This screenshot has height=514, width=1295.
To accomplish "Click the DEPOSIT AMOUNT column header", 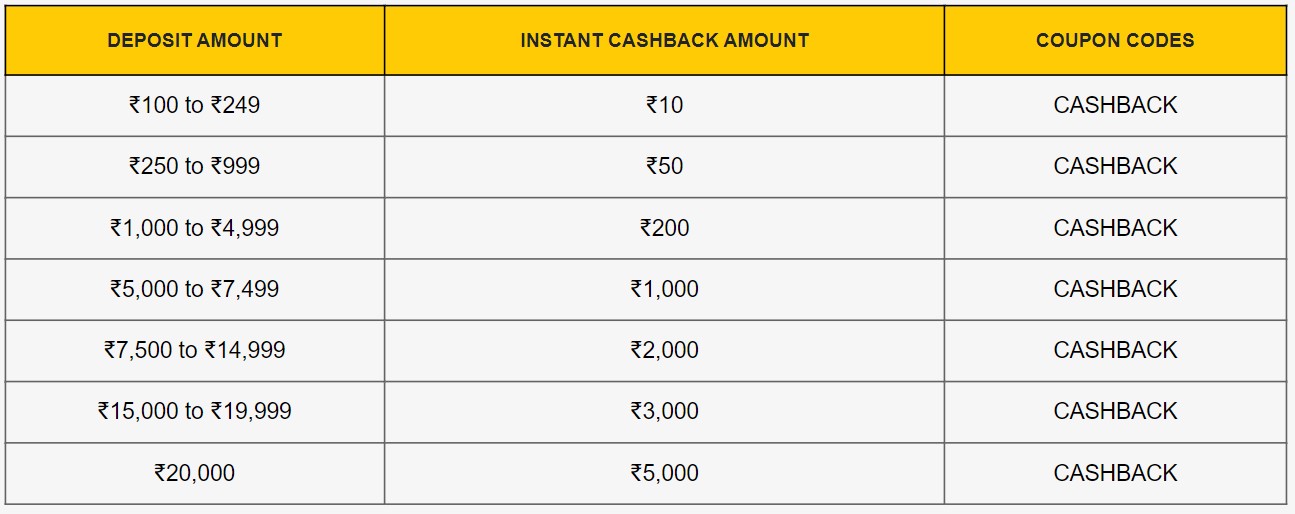I will [x=195, y=41].
